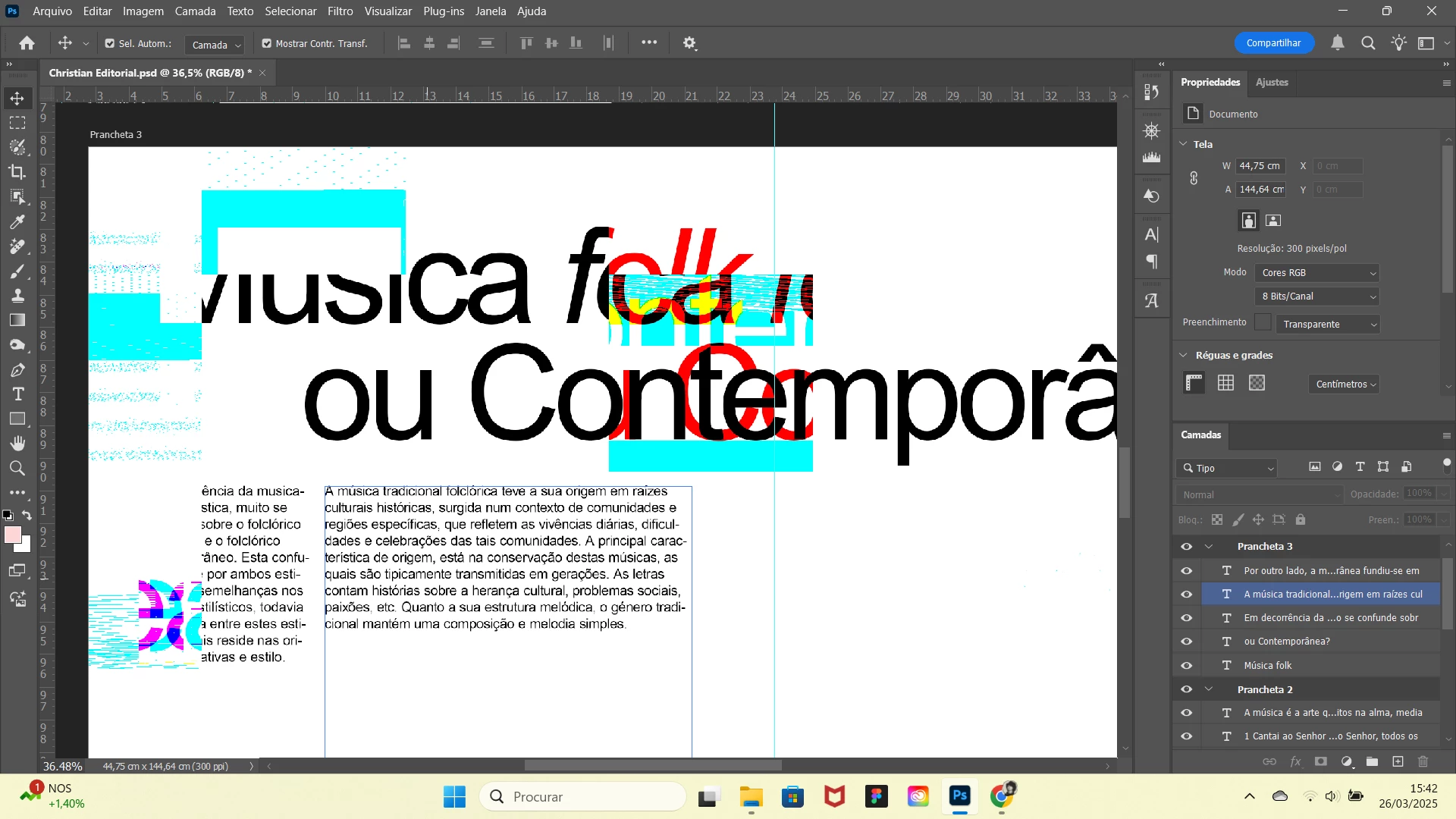Uncheck Mostrar Contr. Transf. option
This screenshot has width=1456, height=819.
click(x=267, y=44)
